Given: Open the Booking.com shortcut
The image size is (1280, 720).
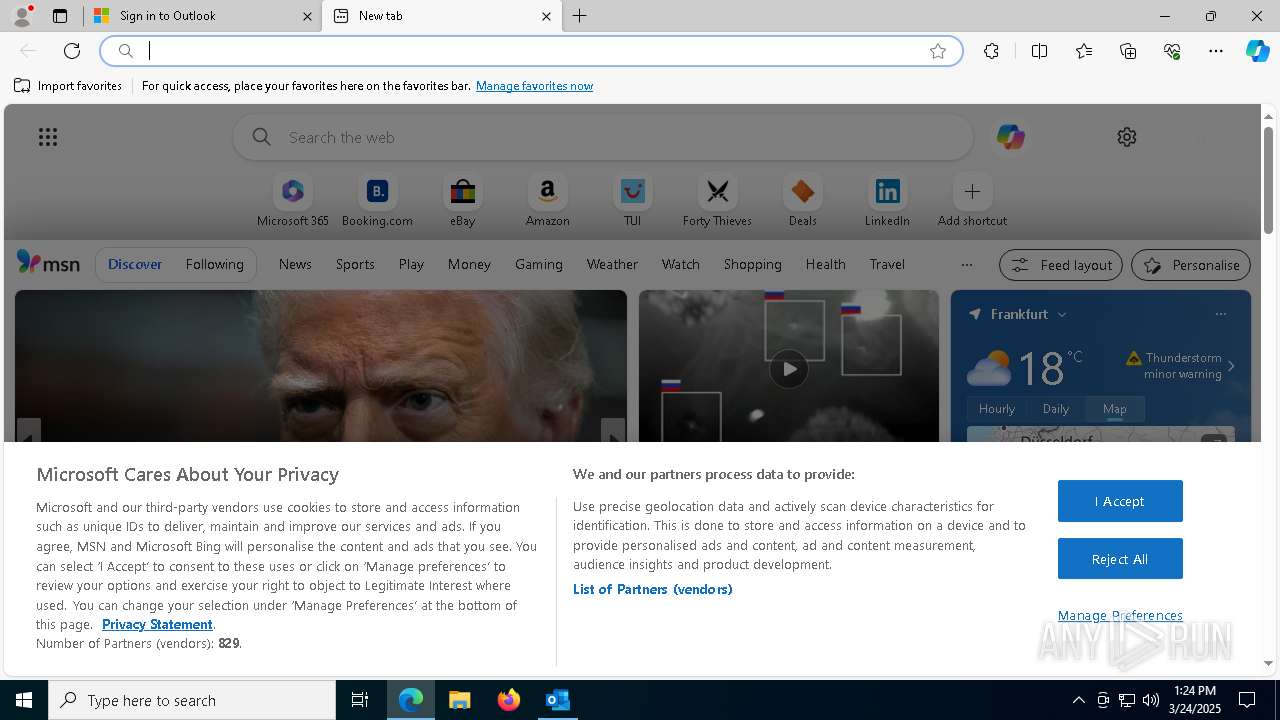Looking at the screenshot, I should [377, 201].
